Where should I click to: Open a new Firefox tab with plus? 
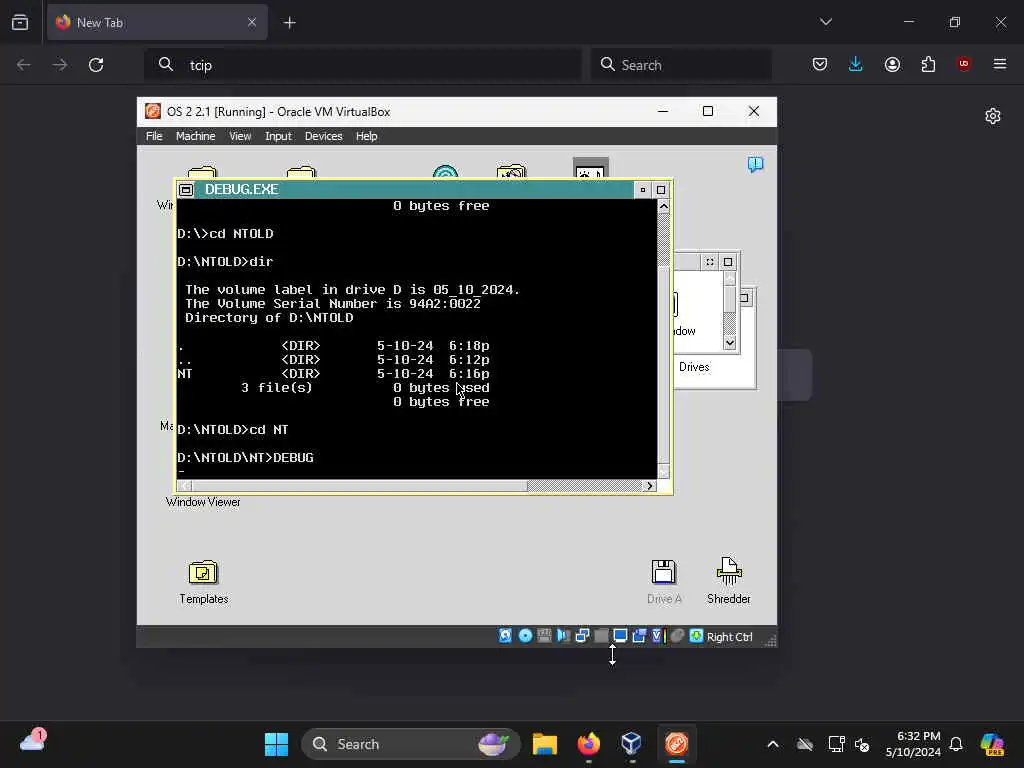click(x=289, y=23)
